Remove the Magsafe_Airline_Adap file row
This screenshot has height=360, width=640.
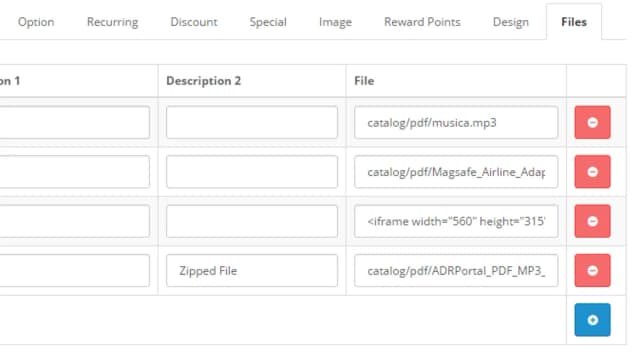(592, 172)
